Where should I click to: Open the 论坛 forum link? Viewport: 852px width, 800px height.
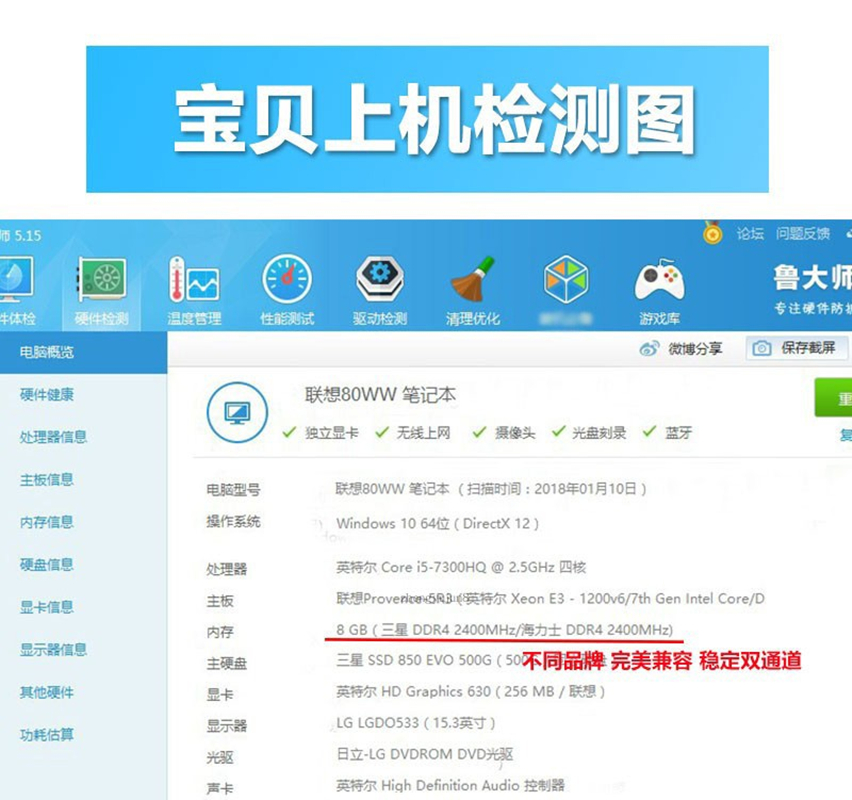click(x=750, y=234)
